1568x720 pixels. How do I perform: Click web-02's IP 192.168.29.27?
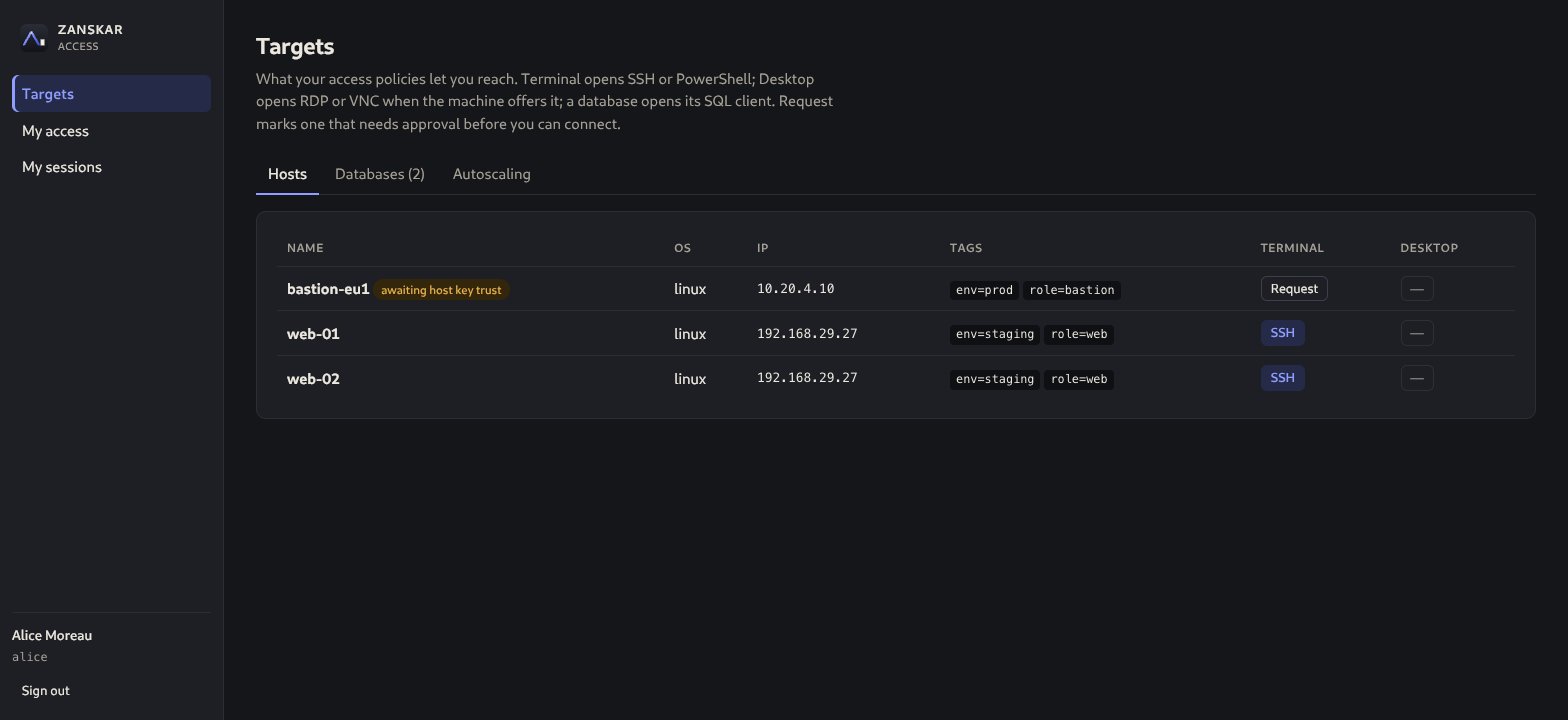807,378
